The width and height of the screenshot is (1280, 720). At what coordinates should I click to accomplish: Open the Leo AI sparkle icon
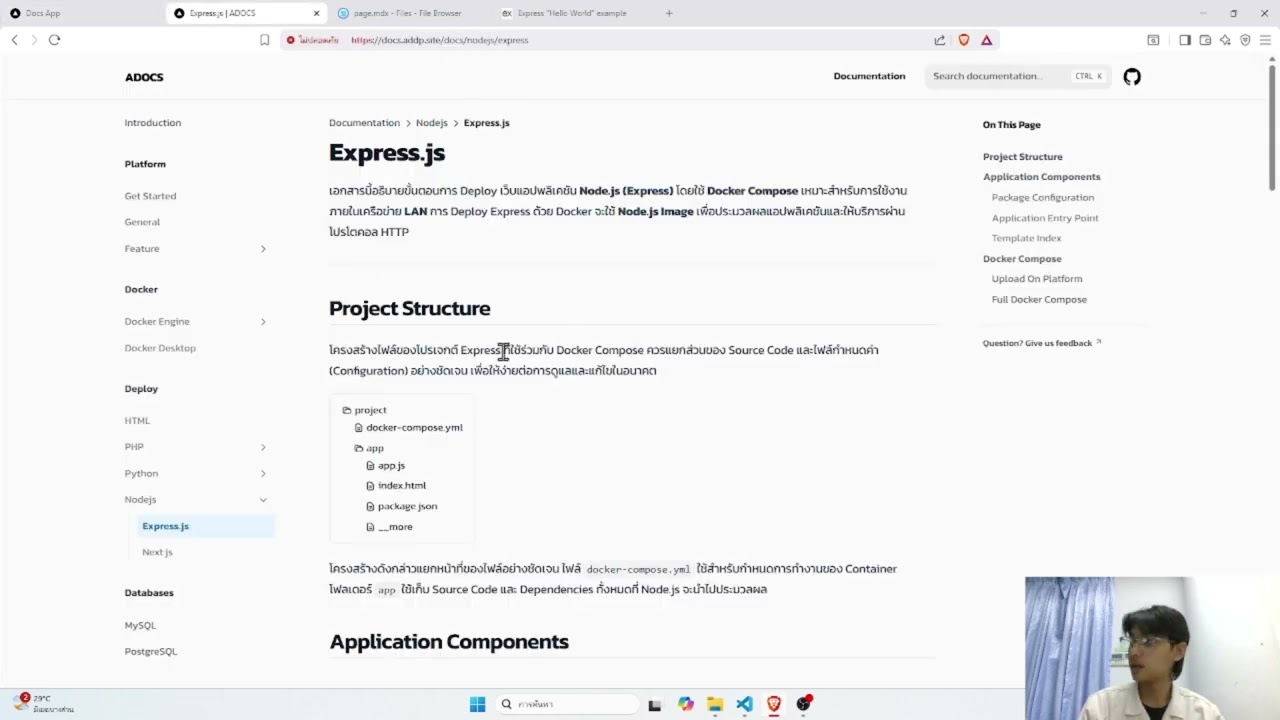(1225, 40)
